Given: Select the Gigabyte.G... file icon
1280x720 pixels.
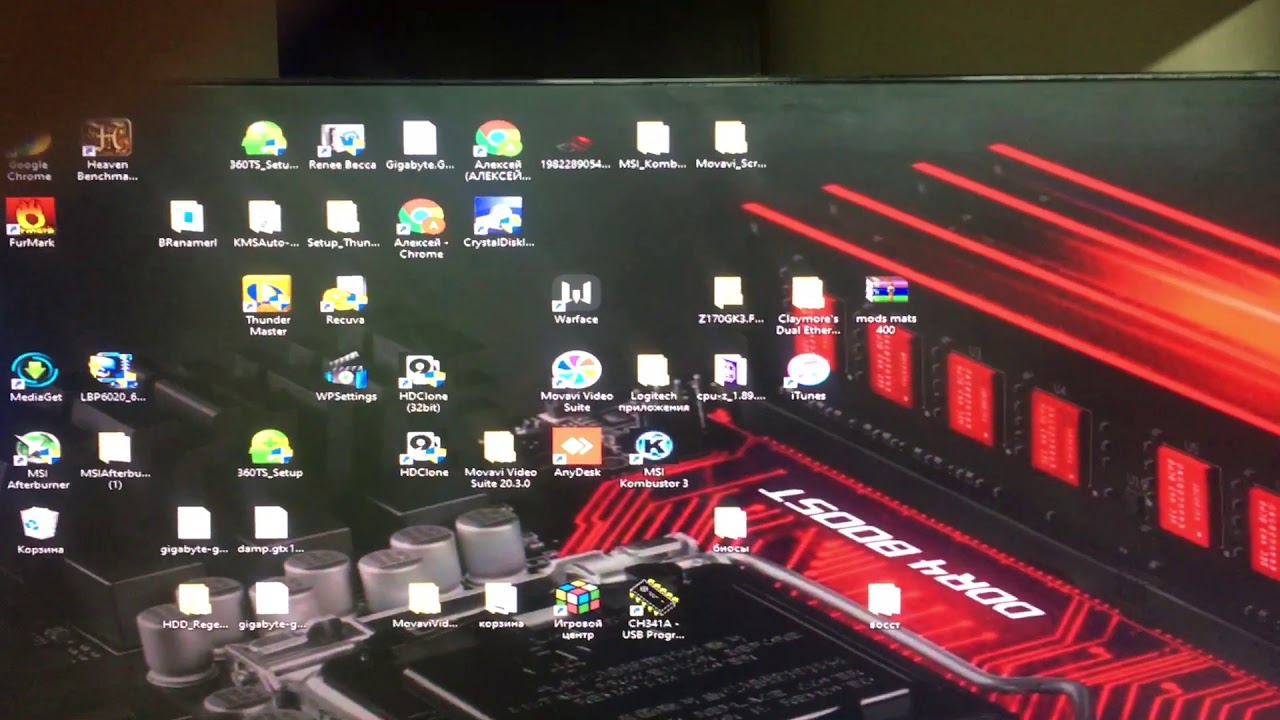Looking at the screenshot, I should (x=420, y=146).
